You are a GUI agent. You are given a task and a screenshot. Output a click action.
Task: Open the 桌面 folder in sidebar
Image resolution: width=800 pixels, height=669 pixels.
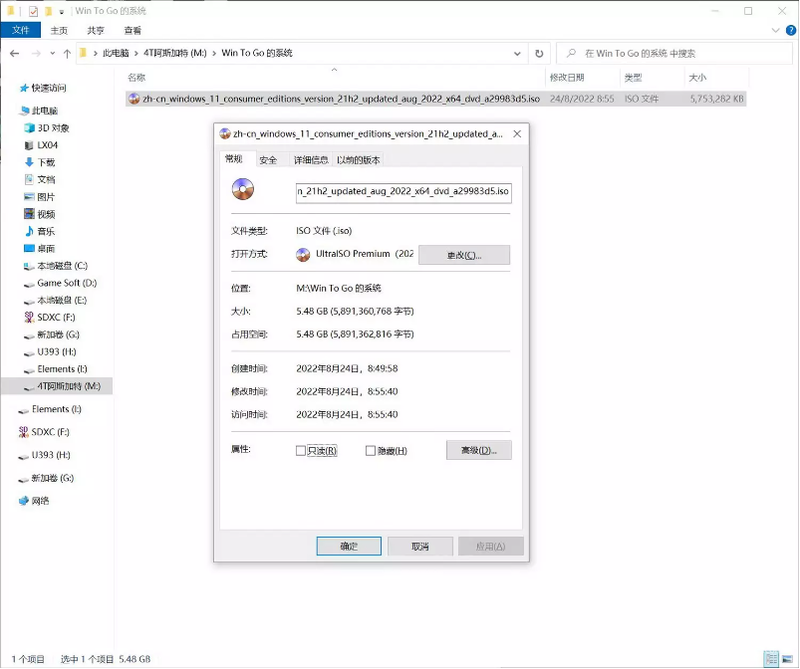tap(40, 249)
